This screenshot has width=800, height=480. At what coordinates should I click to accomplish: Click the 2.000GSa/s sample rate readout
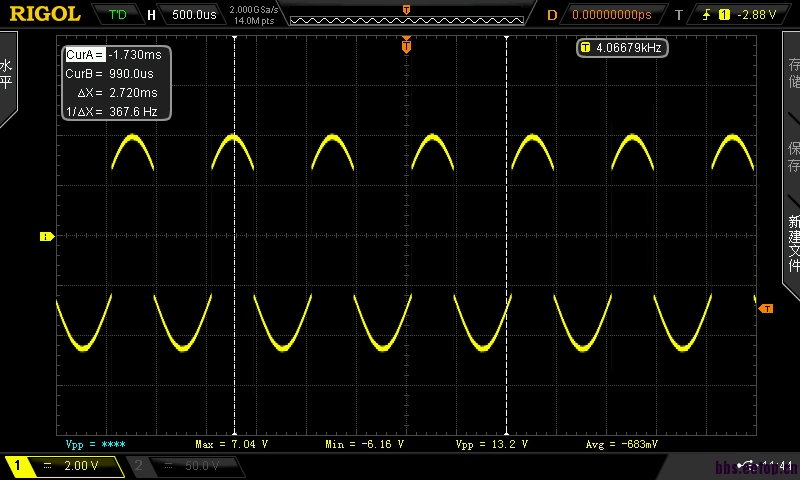click(254, 10)
